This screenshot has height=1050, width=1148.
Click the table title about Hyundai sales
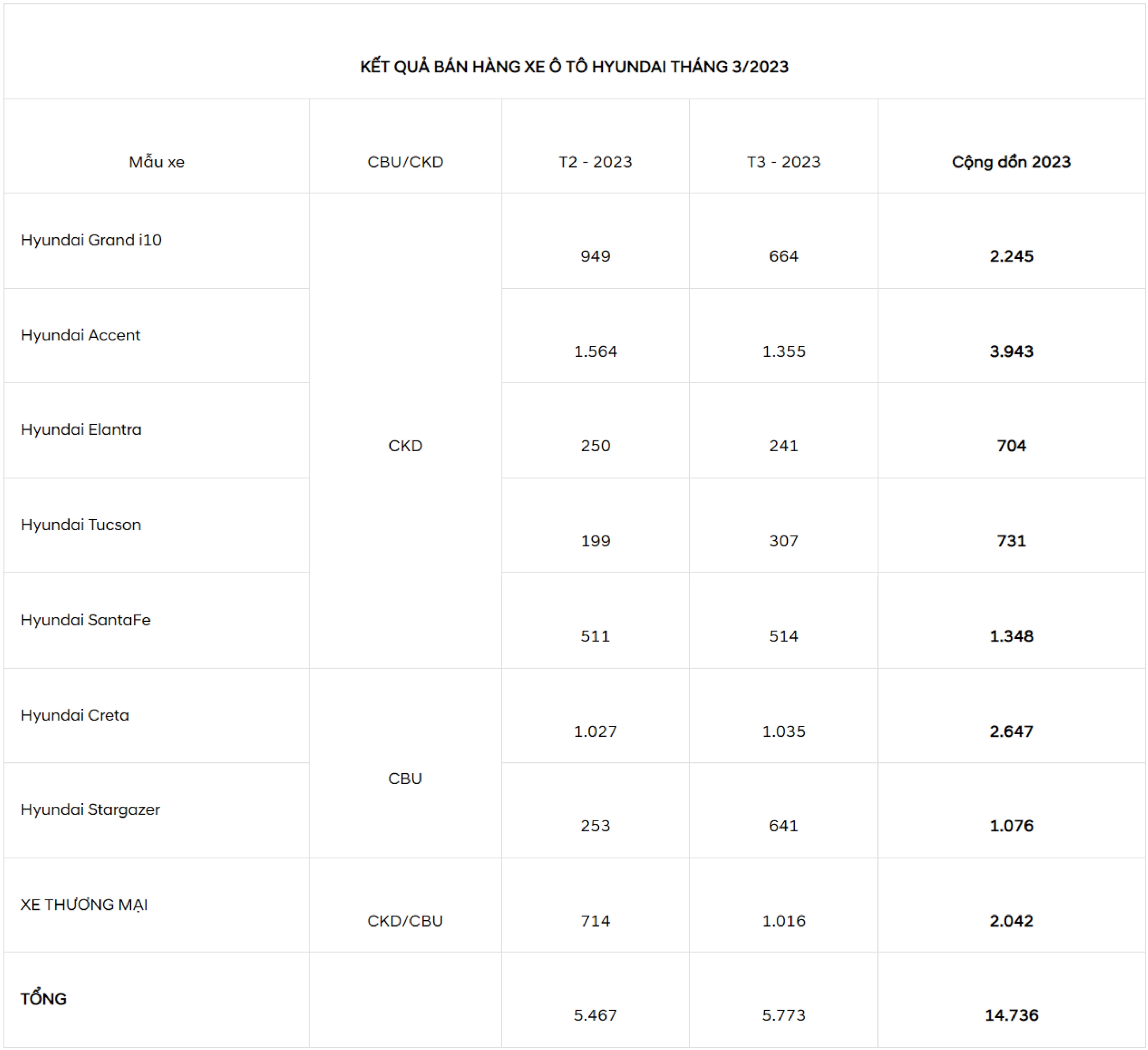[x=574, y=67]
